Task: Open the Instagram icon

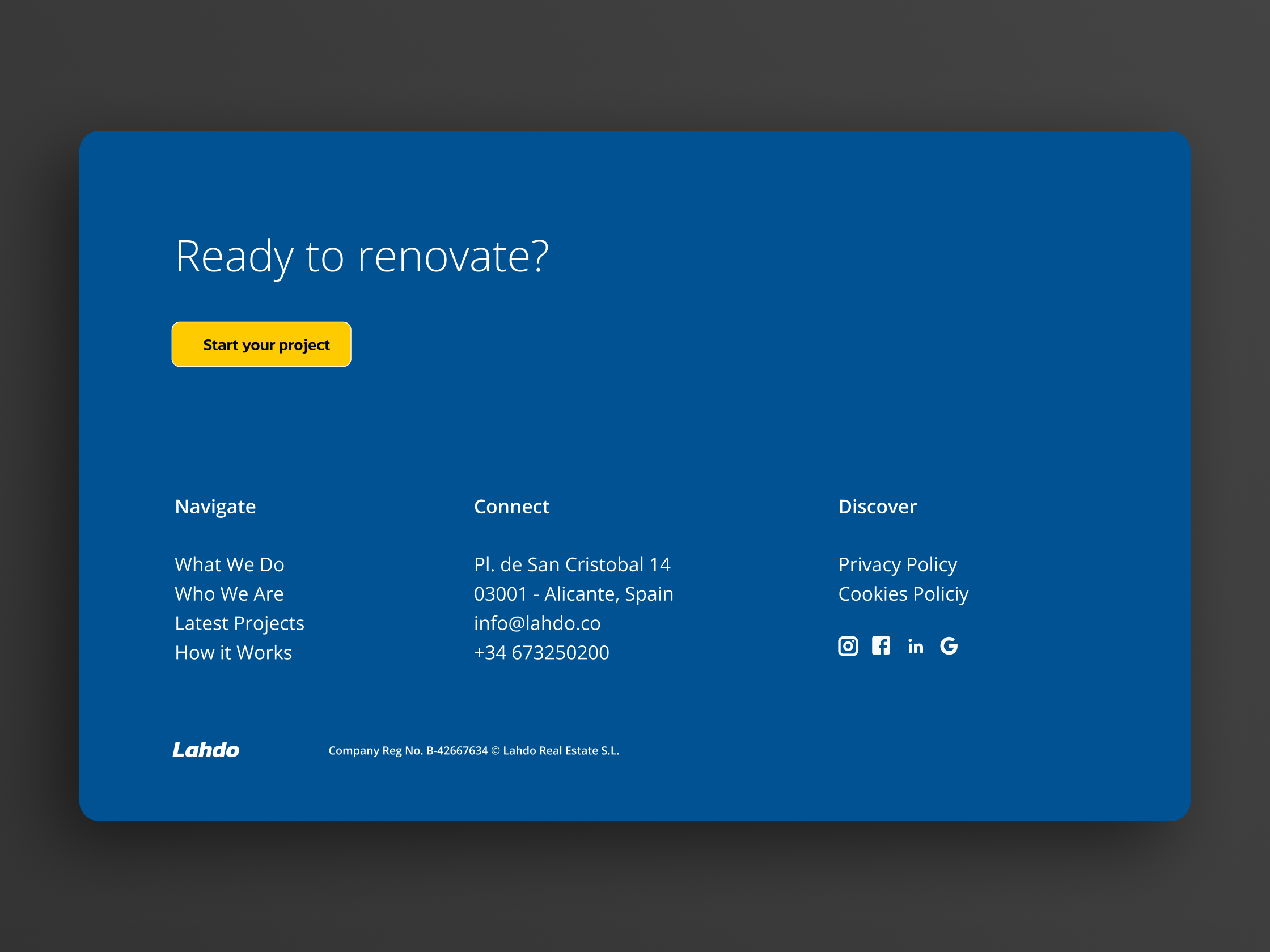Action: [x=849, y=645]
